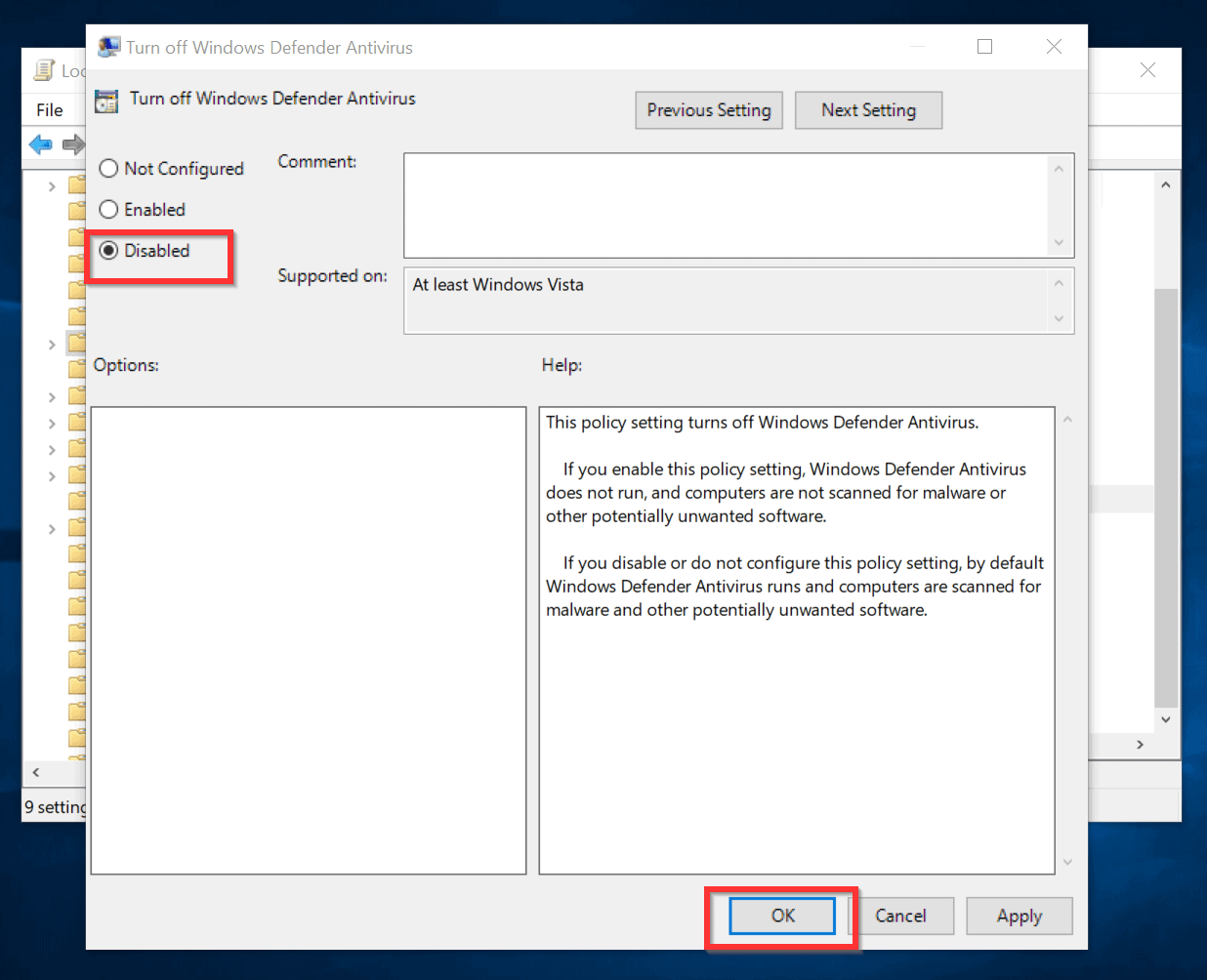Expand the collapsed branch just above the selected folder
The image size is (1207, 980).
coord(51,184)
